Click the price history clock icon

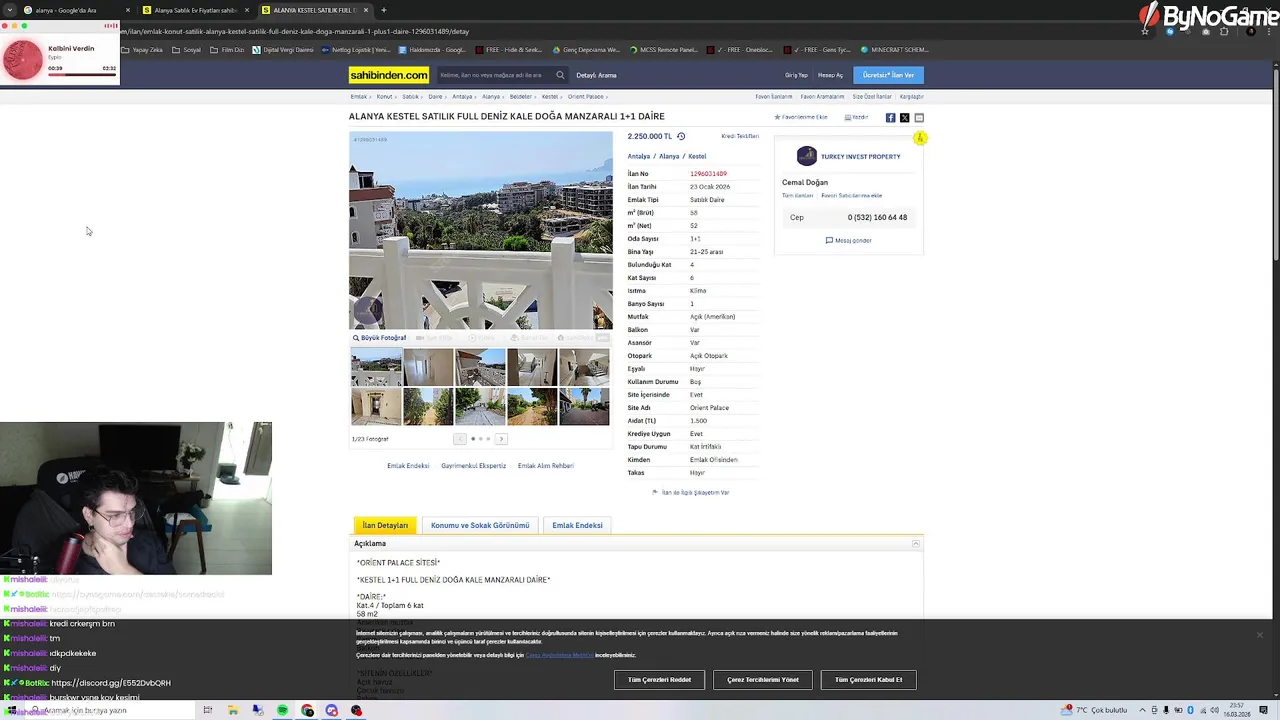[x=681, y=136]
